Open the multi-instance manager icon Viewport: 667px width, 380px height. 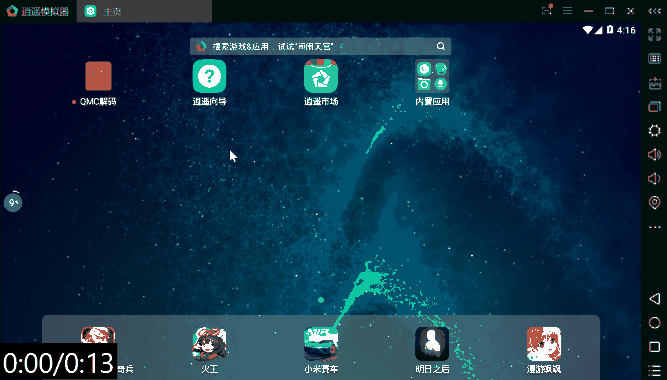(654, 106)
